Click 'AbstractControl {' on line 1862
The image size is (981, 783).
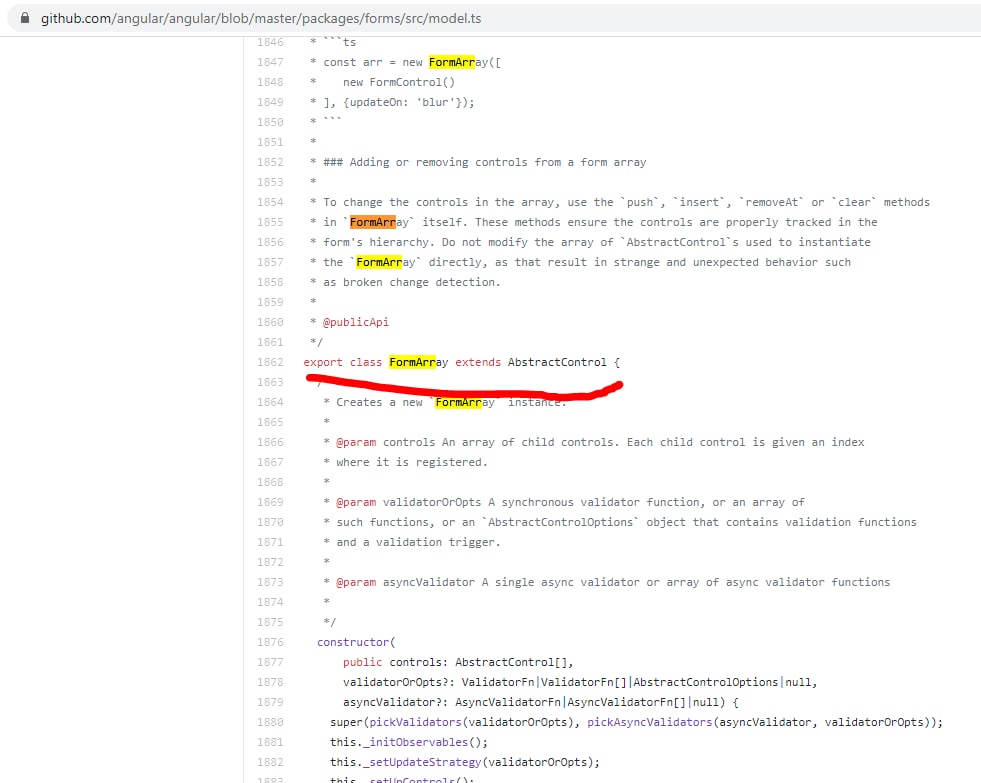click(564, 362)
